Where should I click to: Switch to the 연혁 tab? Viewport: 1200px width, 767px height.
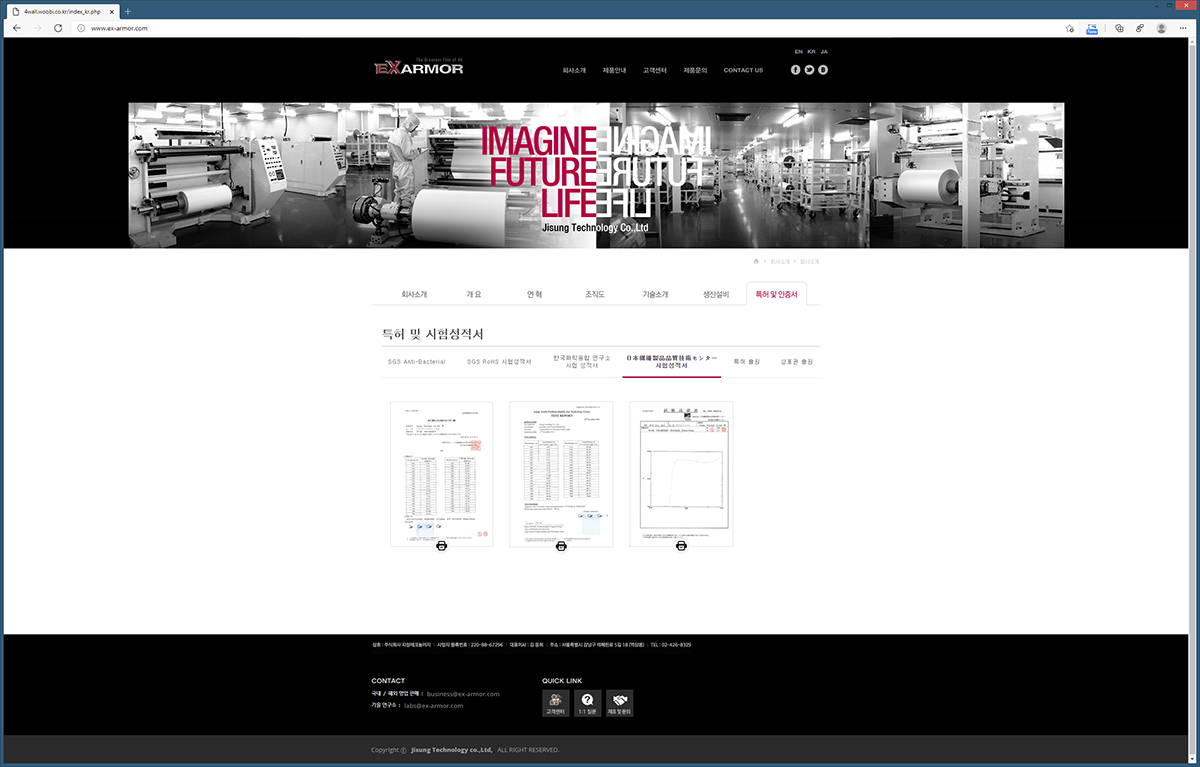click(534, 295)
